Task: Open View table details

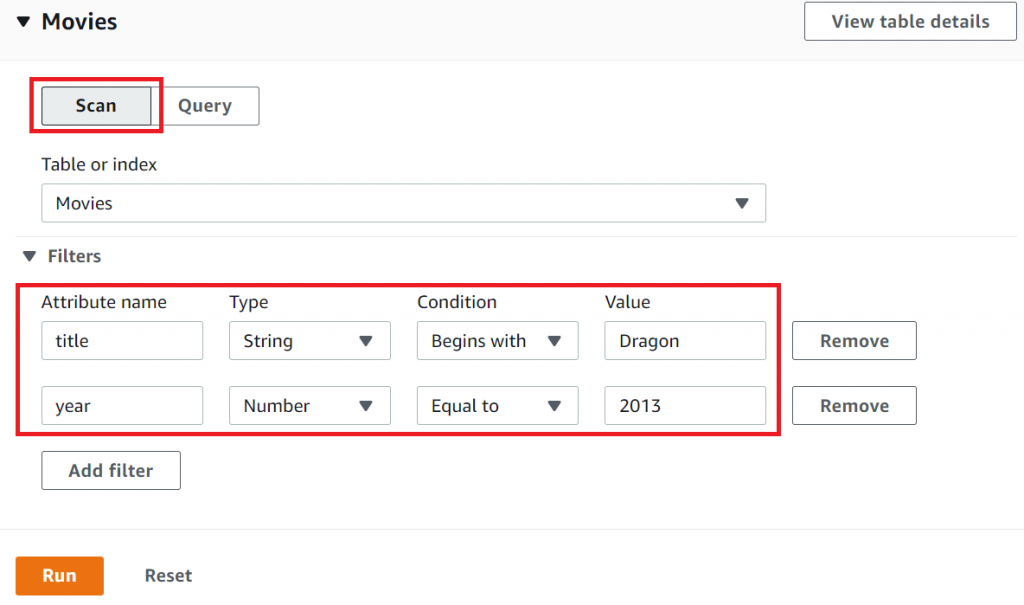Action: point(910,21)
